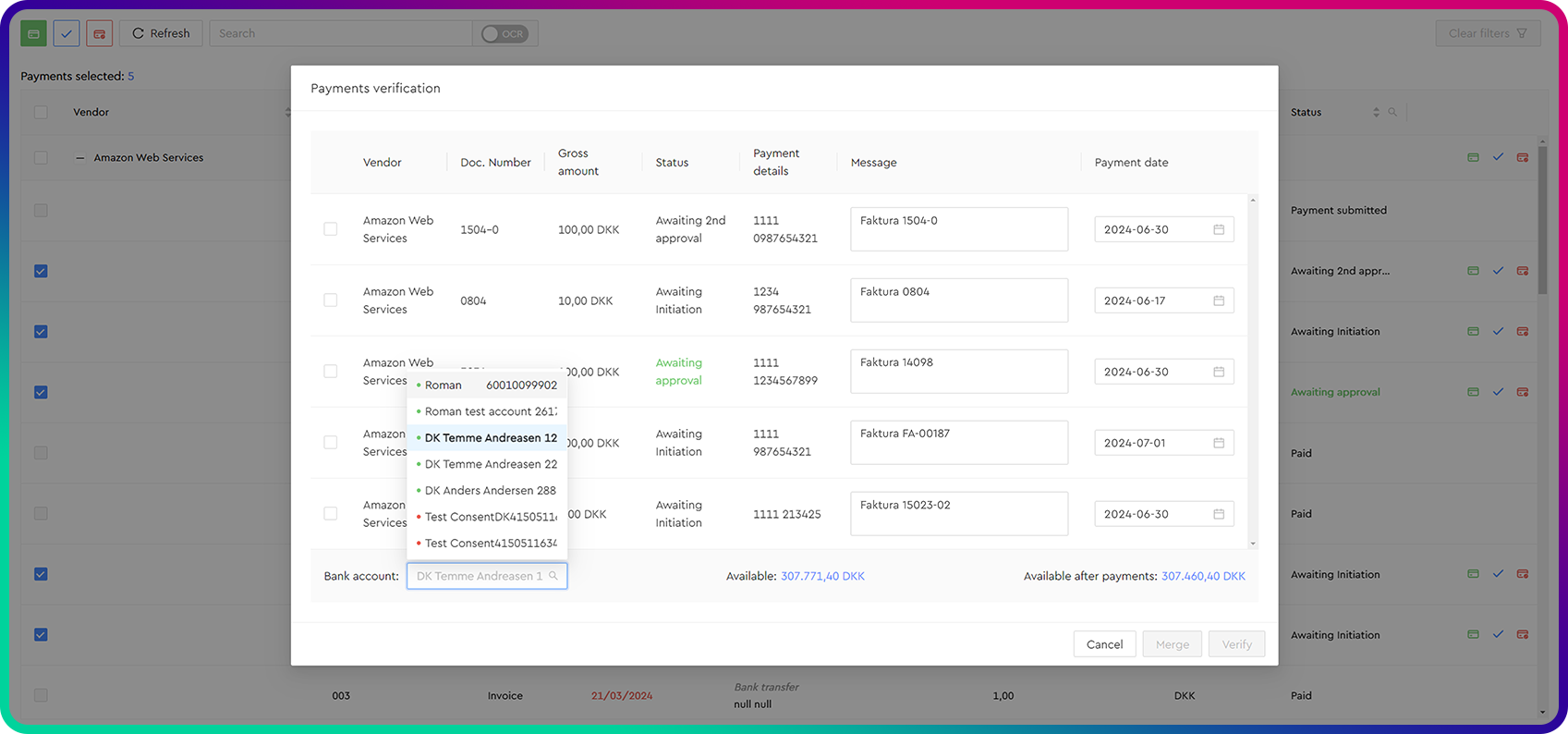The height and width of the screenshot is (734, 1568).
Task: Choose DK Temme Andreasen 12 account
Action: [487, 438]
